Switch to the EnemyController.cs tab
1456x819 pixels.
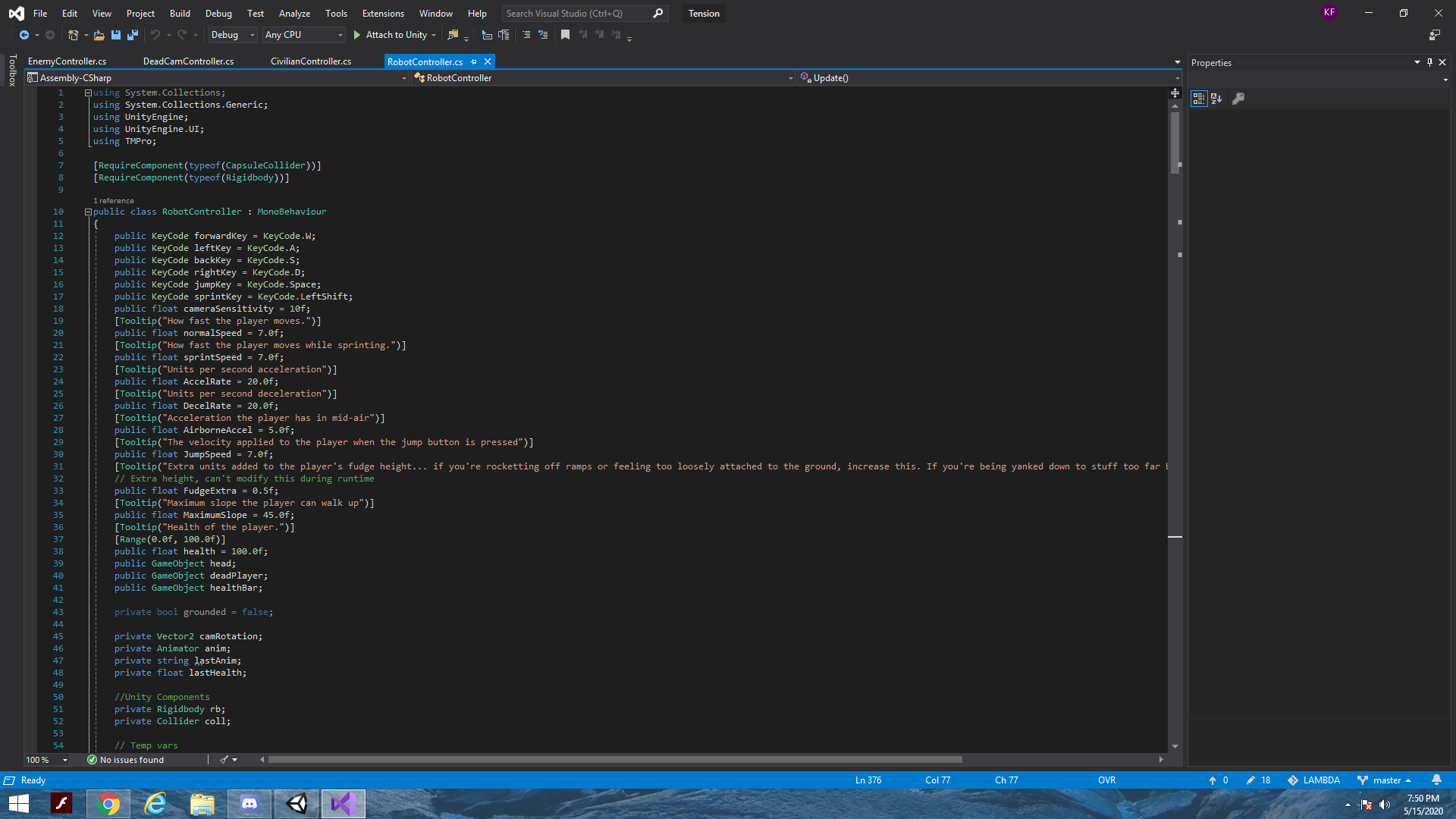[67, 61]
